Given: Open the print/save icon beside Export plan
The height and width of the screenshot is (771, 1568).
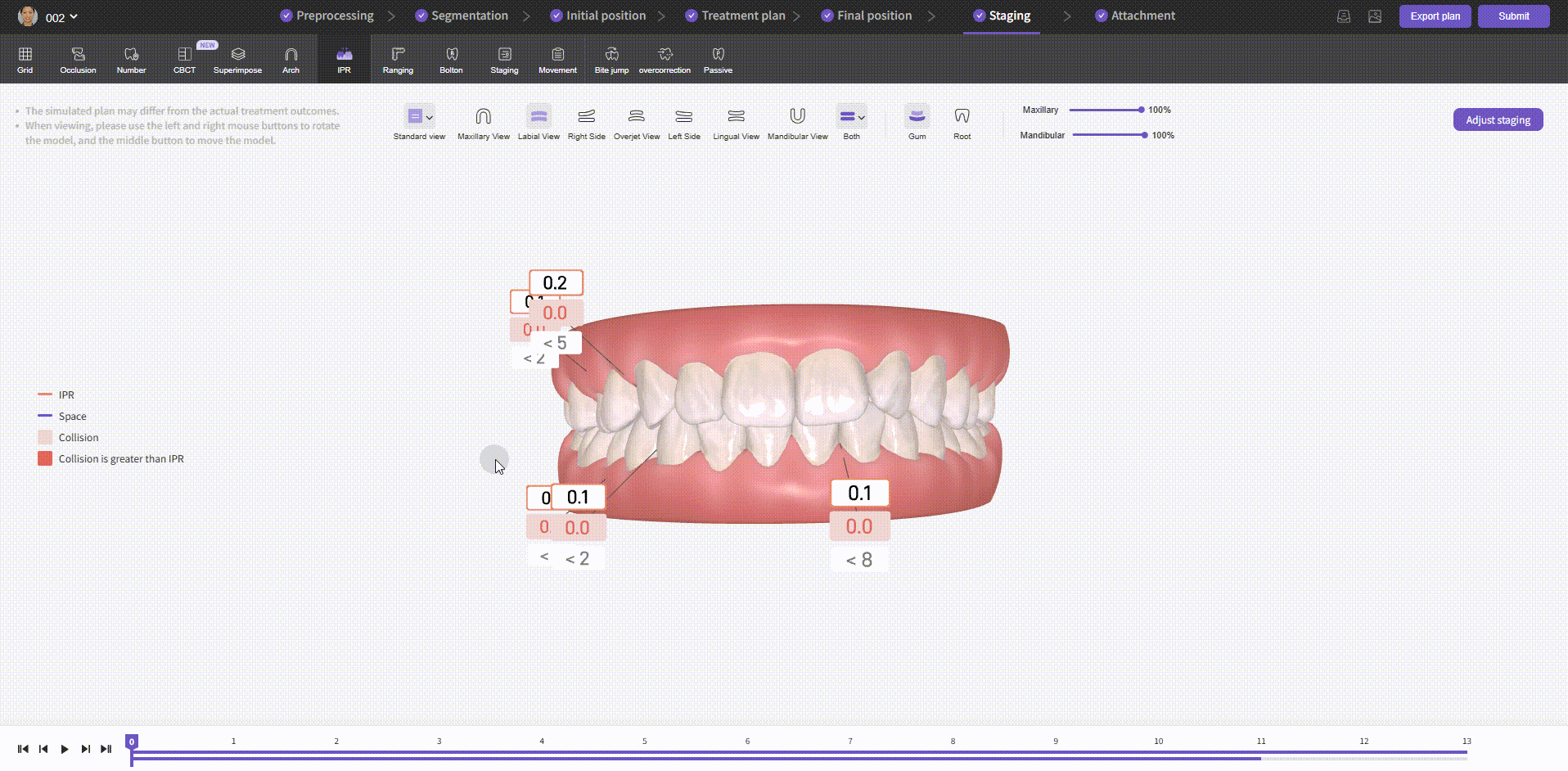Looking at the screenshot, I should coord(1344,16).
